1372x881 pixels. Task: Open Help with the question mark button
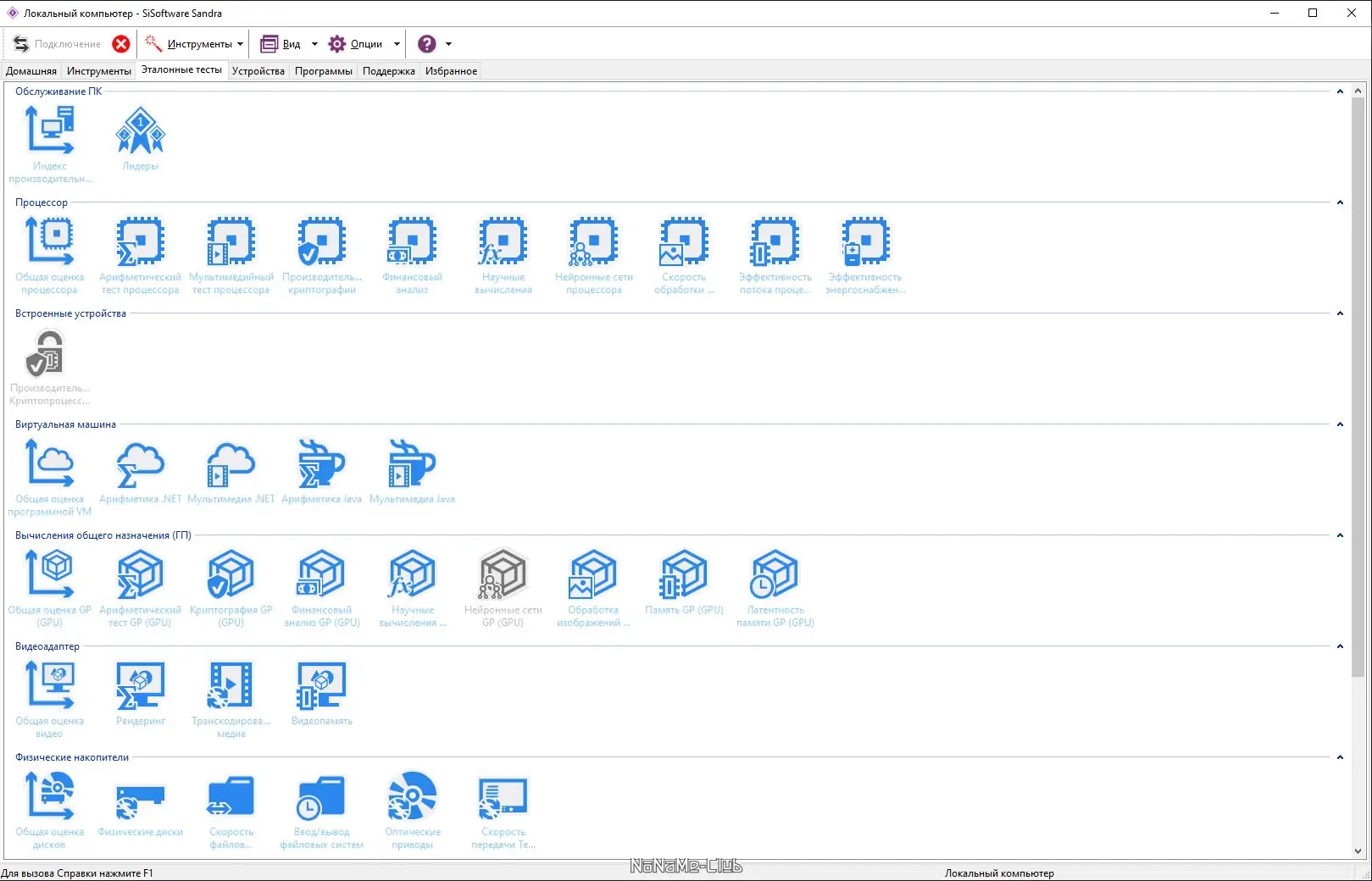[427, 43]
